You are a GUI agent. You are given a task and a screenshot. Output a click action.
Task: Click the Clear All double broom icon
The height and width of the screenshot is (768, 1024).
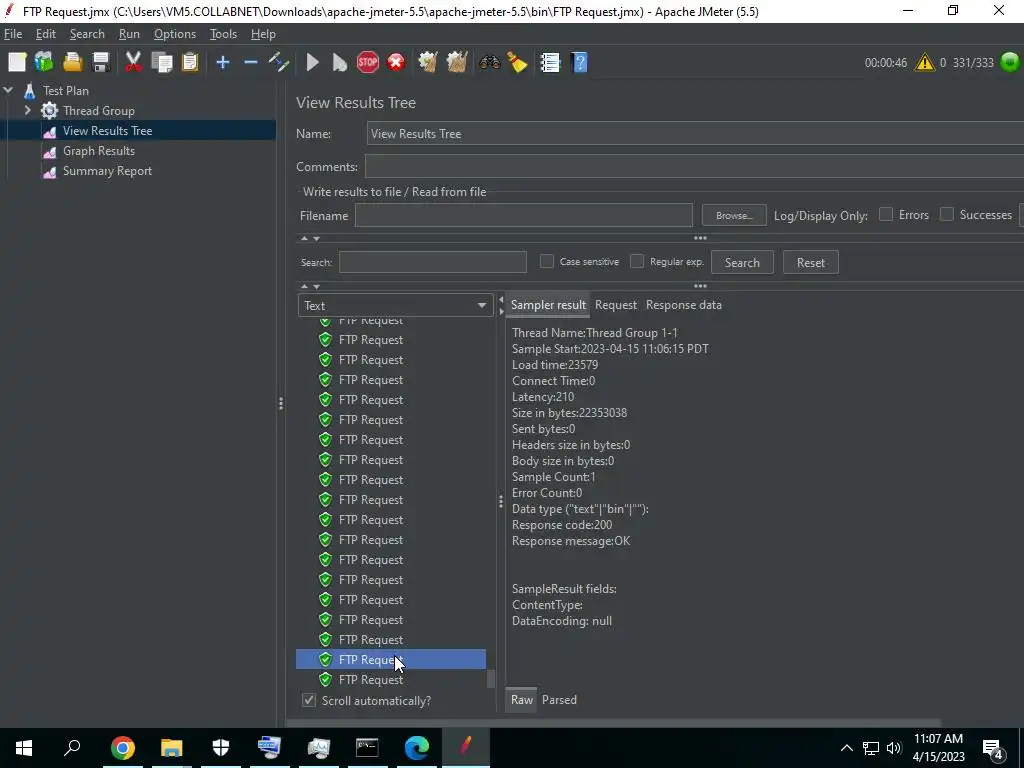[x=456, y=63]
